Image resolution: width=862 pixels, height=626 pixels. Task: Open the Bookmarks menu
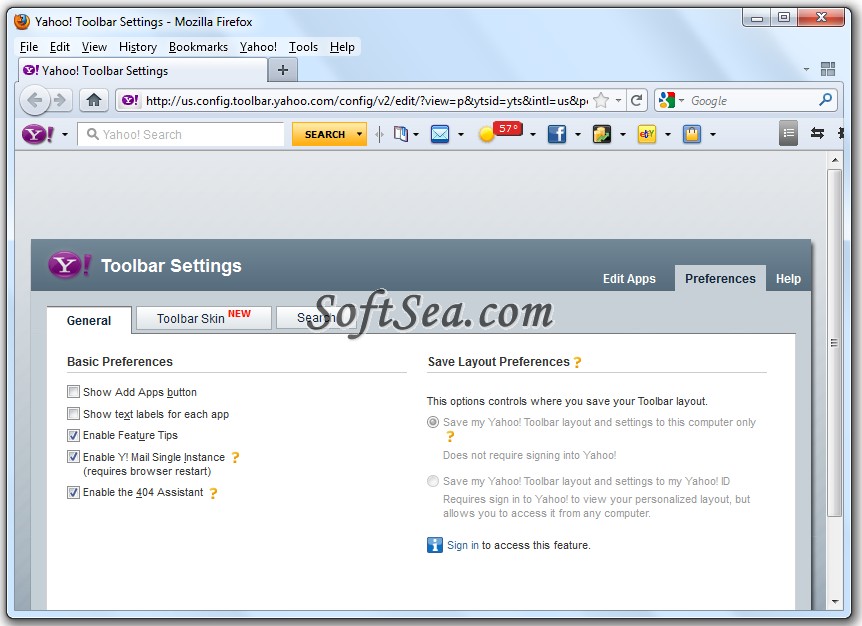198,47
